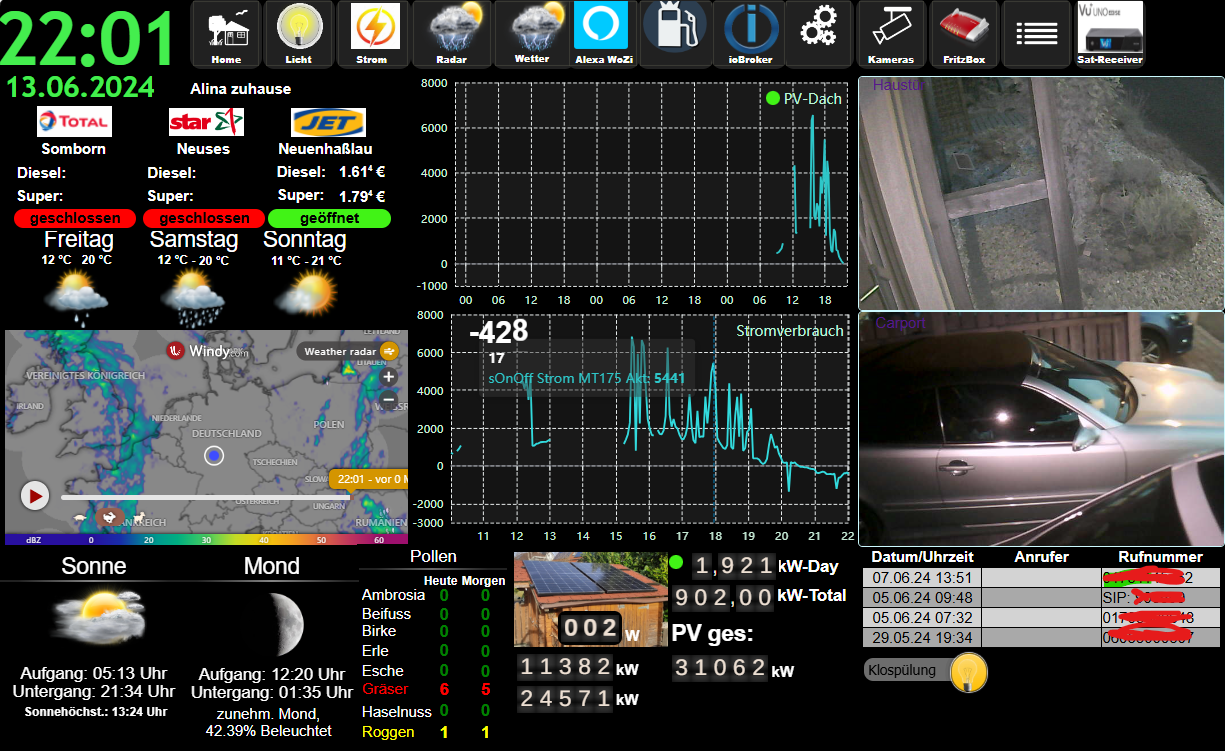Click the kW-Total counter 902,00
Image resolution: width=1225 pixels, height=751 pixels.
723,598
